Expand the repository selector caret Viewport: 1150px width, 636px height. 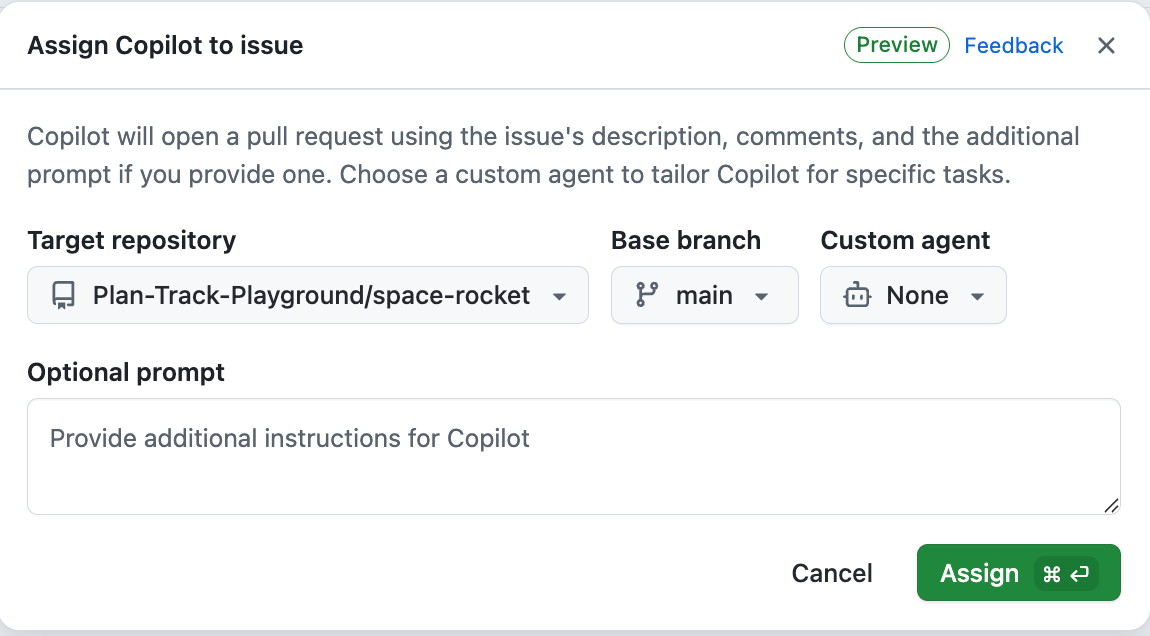click(559, 295)
